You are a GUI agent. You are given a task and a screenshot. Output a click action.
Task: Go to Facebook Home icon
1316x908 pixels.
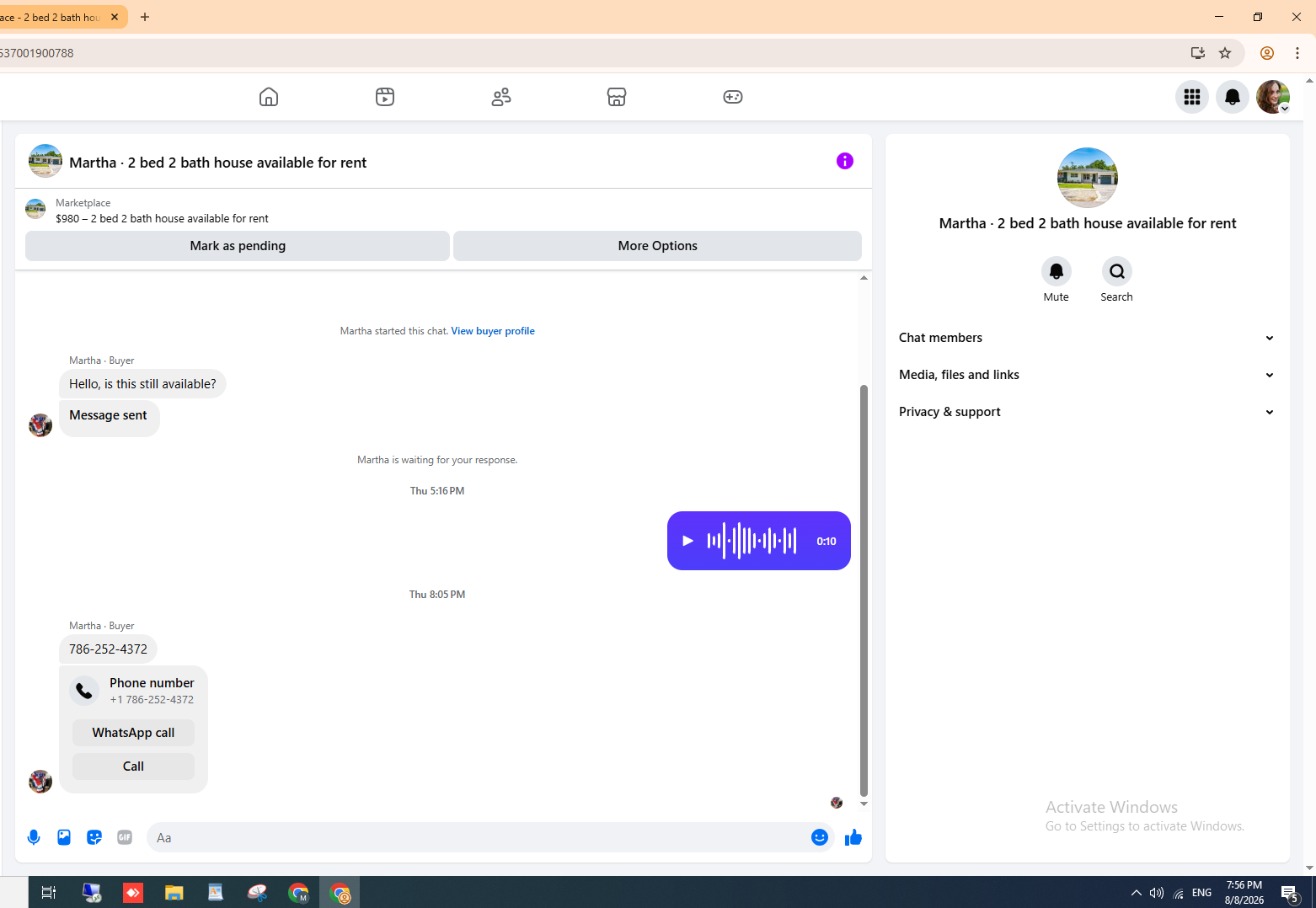coord(269,97)
